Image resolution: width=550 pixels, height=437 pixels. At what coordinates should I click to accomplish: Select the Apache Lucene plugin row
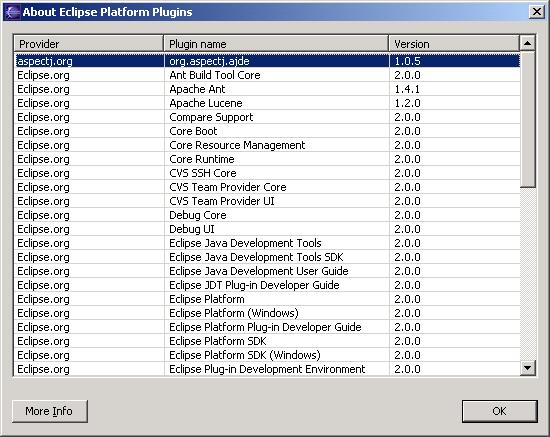(x=267, y=103)
